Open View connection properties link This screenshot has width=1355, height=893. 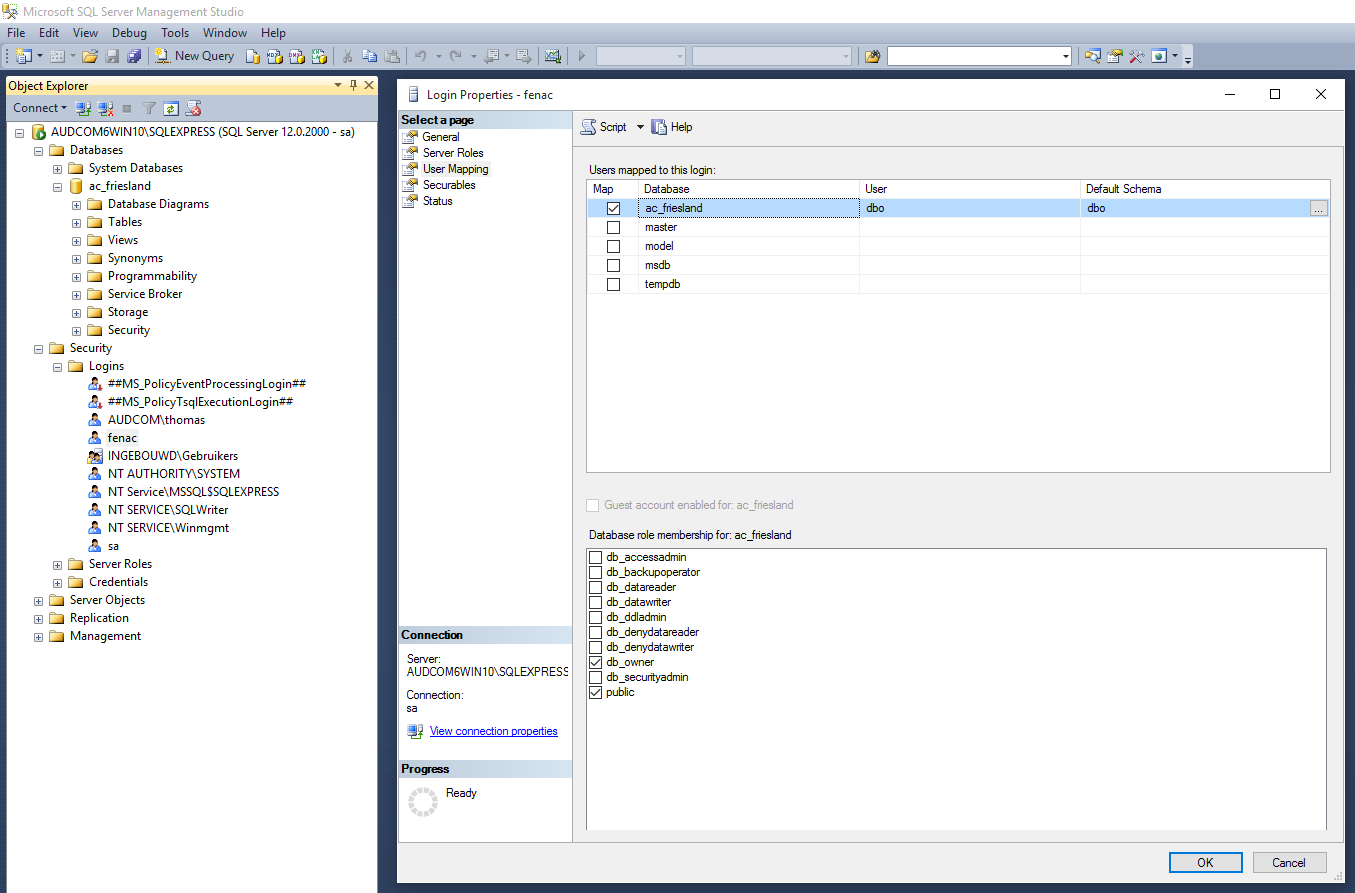pyautogui.click(x=493, y=731)
